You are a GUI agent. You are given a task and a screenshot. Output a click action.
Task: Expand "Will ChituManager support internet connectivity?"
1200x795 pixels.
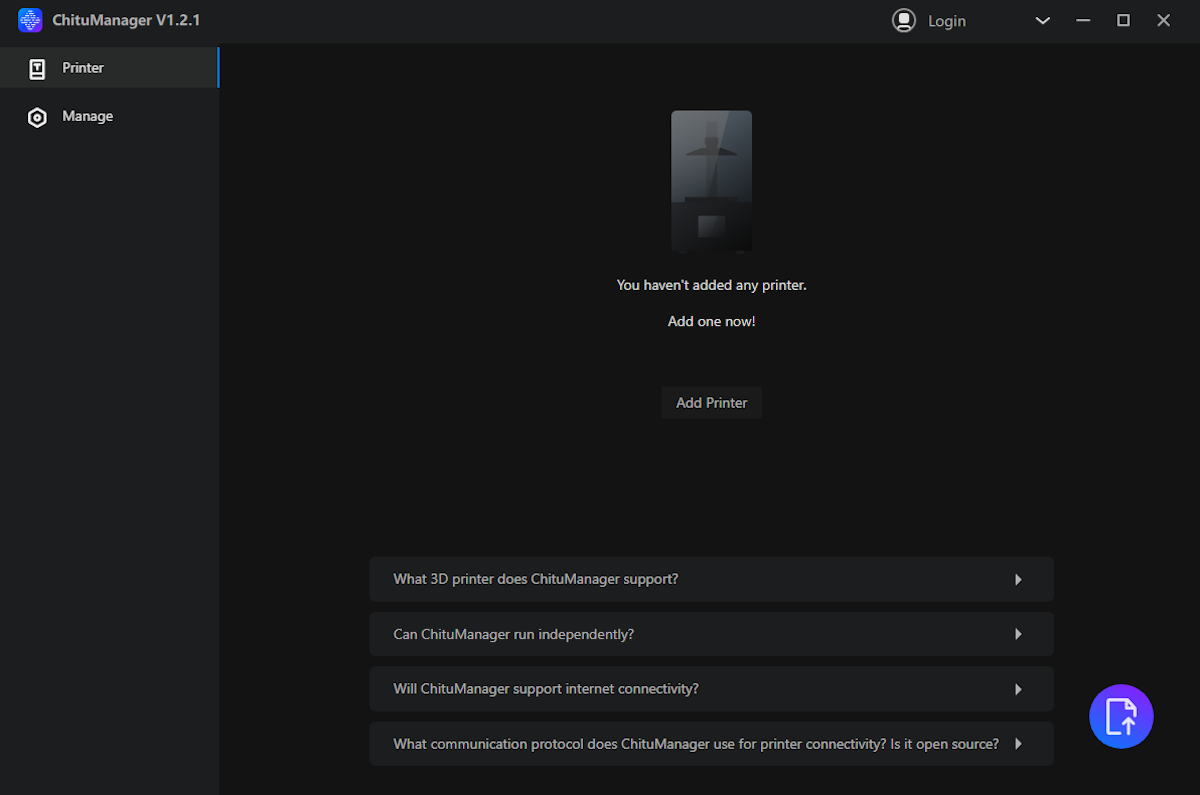coord(711,689)
